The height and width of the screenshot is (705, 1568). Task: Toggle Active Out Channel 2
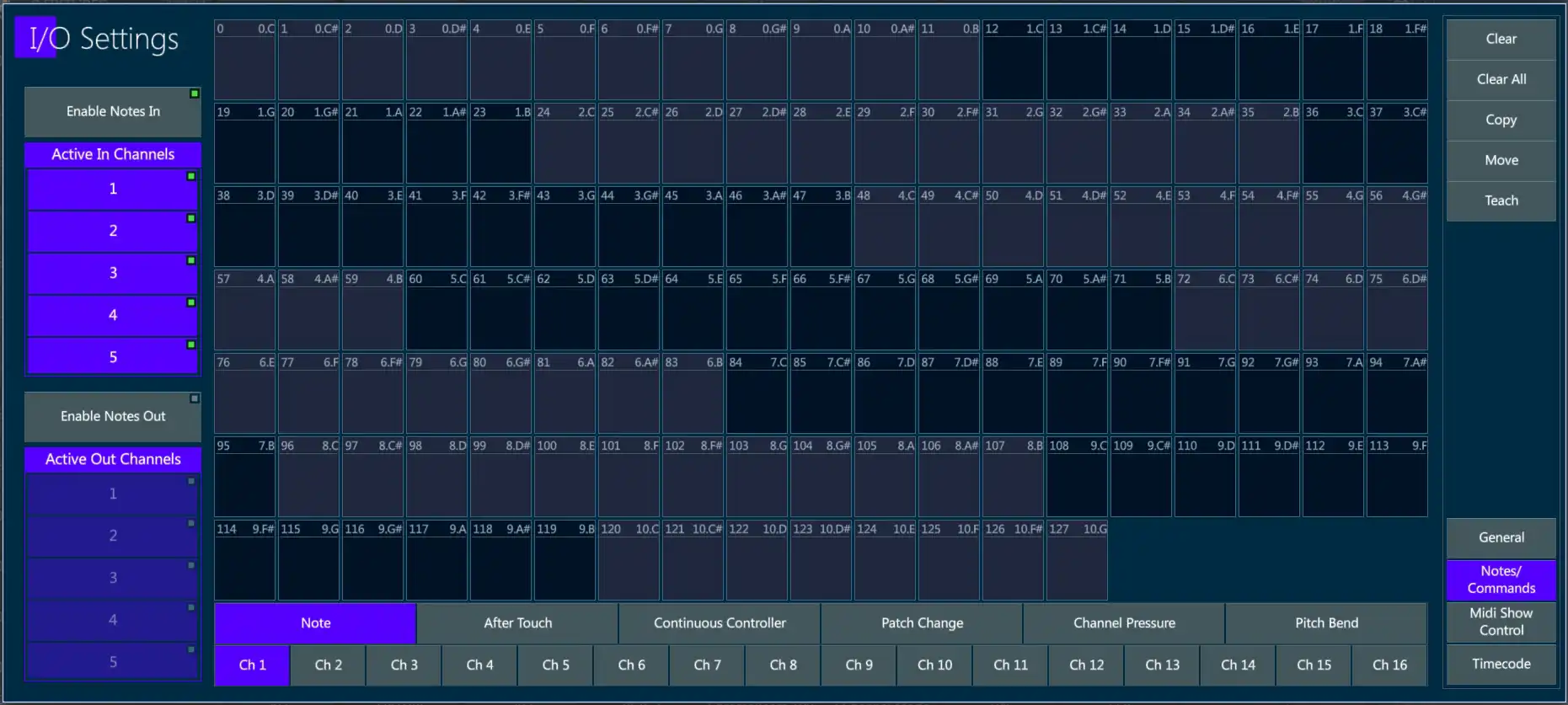pos(113,537)
